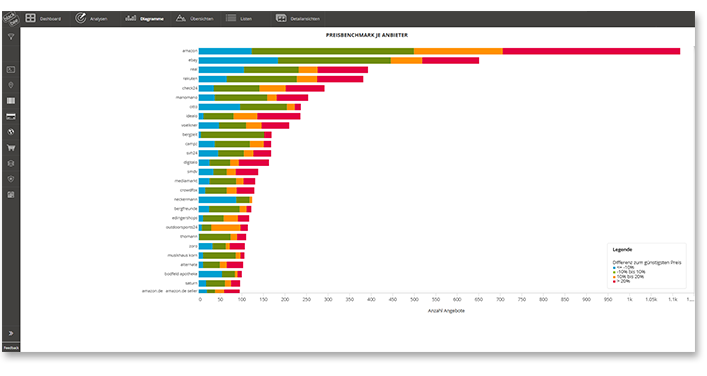Image resolution: width=707 pixels, height=376 pixels.
Task: Click the blue segment of the neckermann bar
Action: (218, 200)
